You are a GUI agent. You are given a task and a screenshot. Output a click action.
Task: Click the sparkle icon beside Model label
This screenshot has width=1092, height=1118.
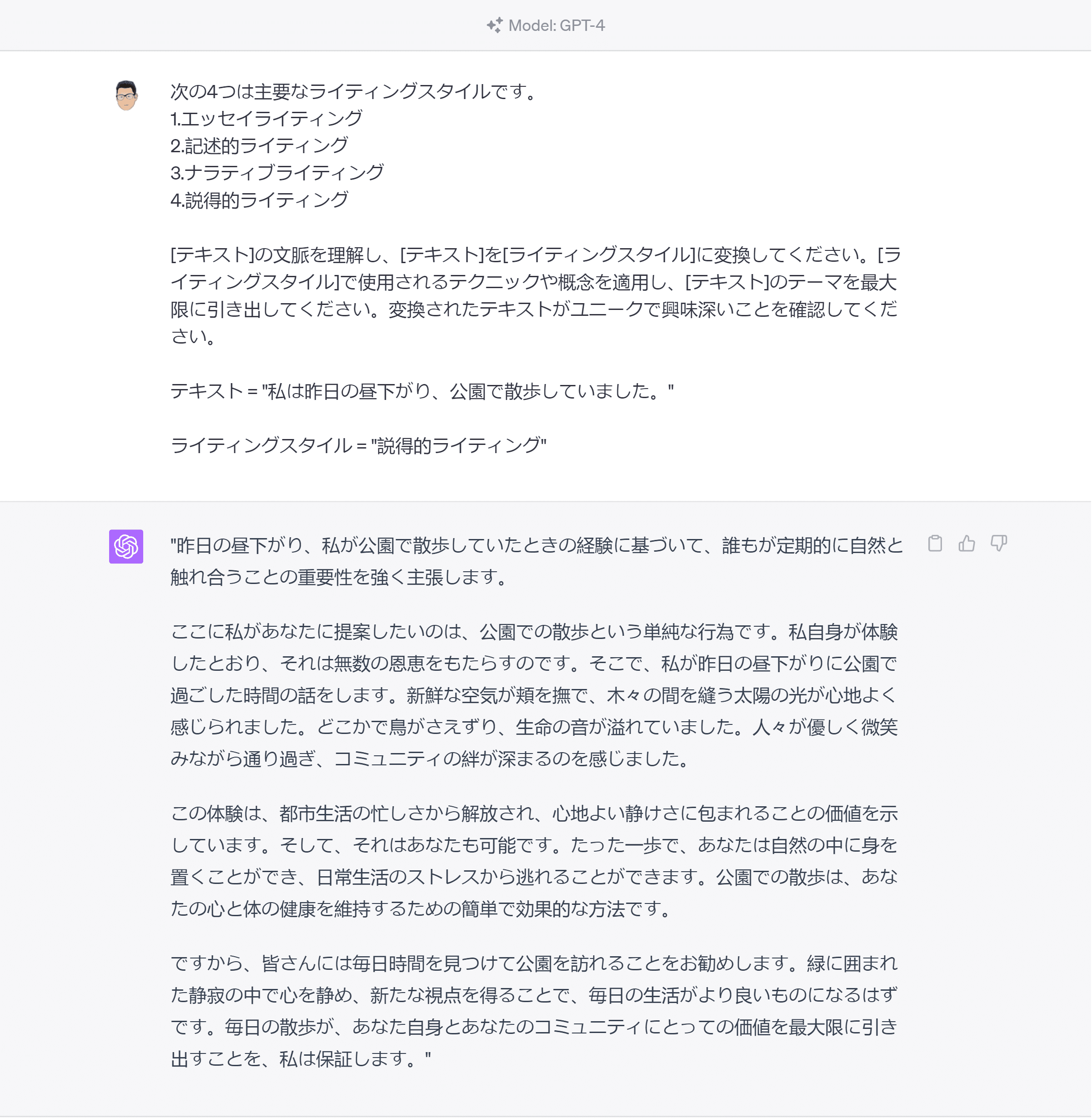[x=494, y=26]
